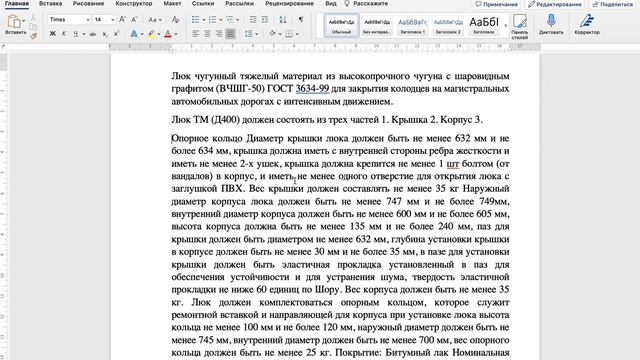Apply red font color A
This screenshot has width=640, height=360.
(x=168, y=34)
